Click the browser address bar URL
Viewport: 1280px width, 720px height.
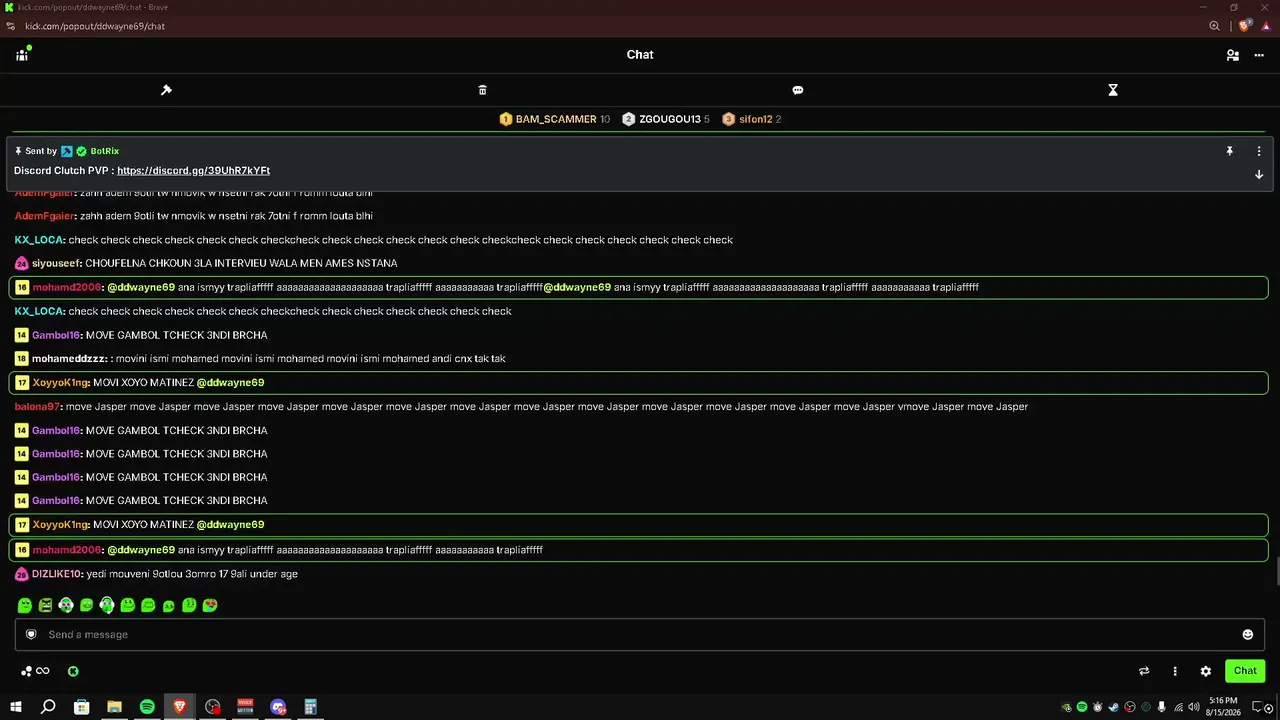pyautogui.click(x=95, y=26)
